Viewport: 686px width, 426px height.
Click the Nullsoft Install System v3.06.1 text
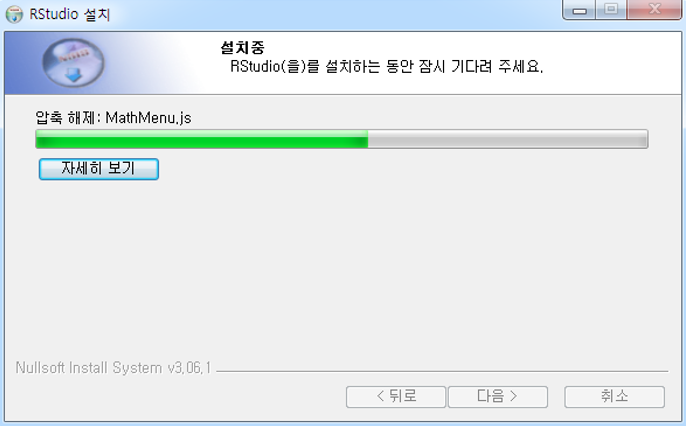pyautogui.click(x=113, y=368)
